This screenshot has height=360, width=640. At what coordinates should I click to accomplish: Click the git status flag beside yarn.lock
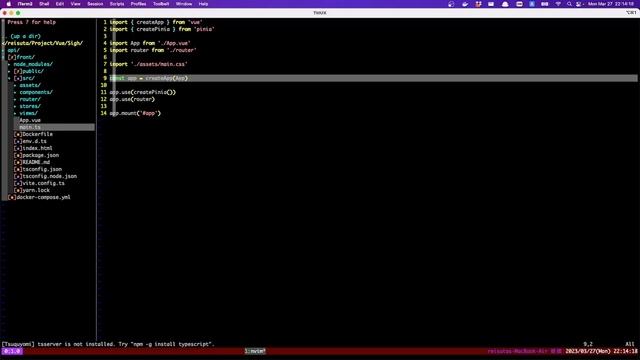(x=18, y=190)
